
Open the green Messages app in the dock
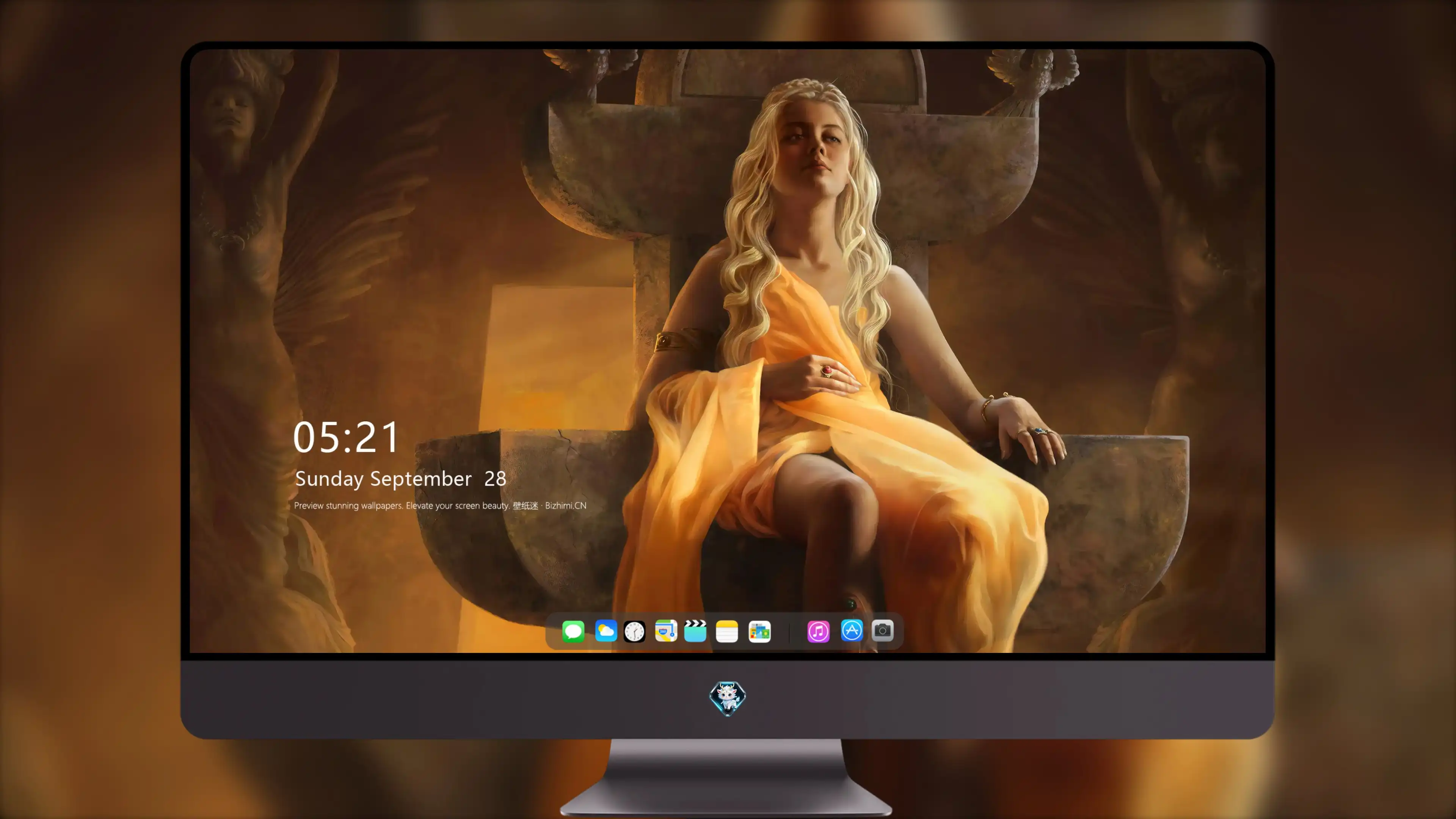click(573, 631)
